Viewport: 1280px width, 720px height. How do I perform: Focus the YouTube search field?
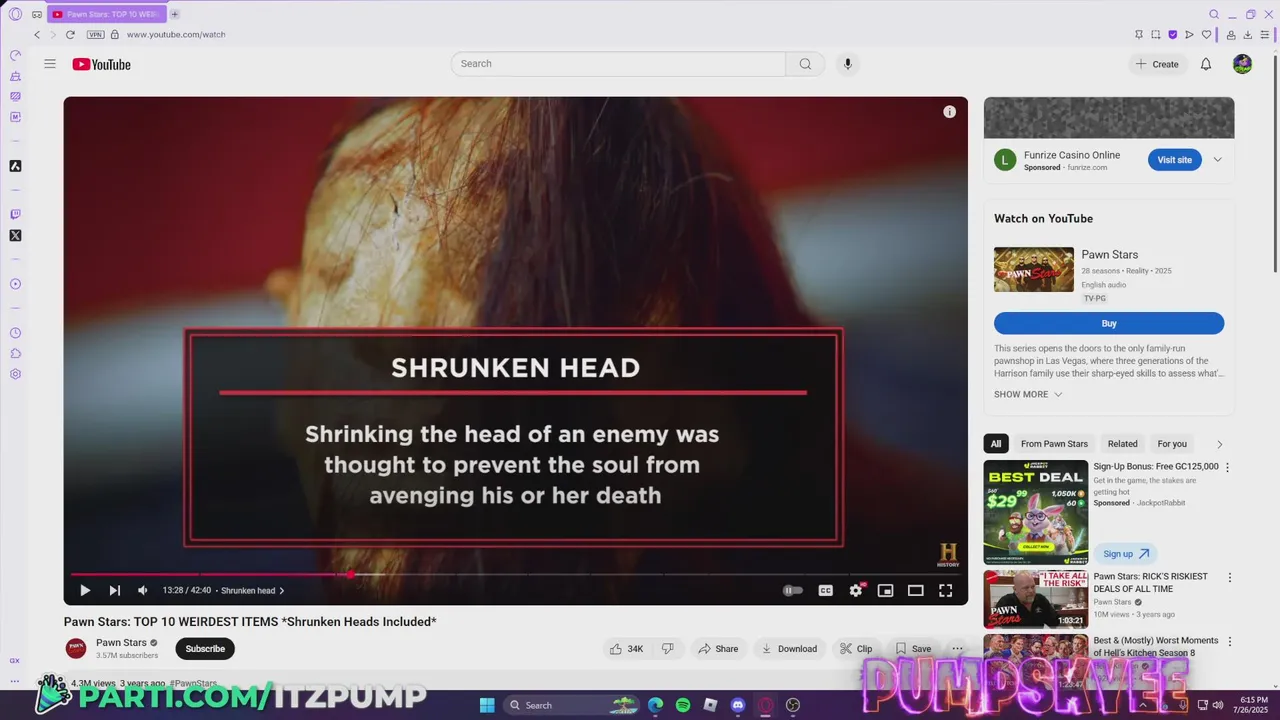pyautogui.click(x=618, y=64)
